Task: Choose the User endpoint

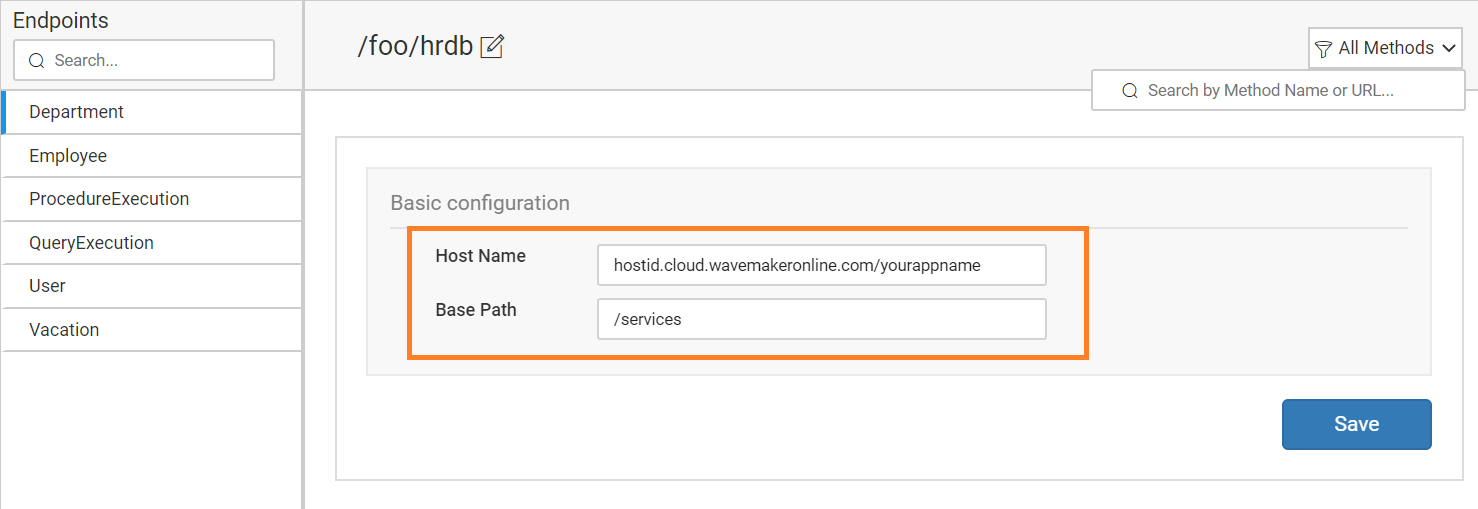Action: tap(47, 286)
